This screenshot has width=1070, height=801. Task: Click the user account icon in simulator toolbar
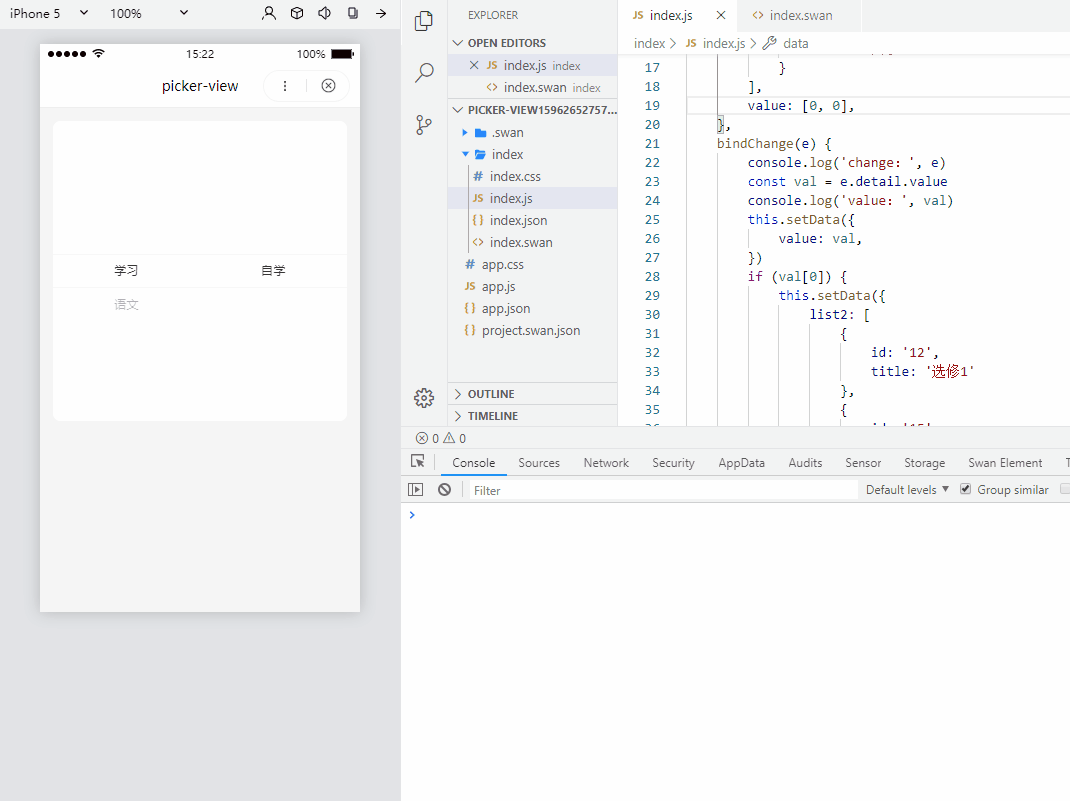pyautogui.click(x=269, y=13)
